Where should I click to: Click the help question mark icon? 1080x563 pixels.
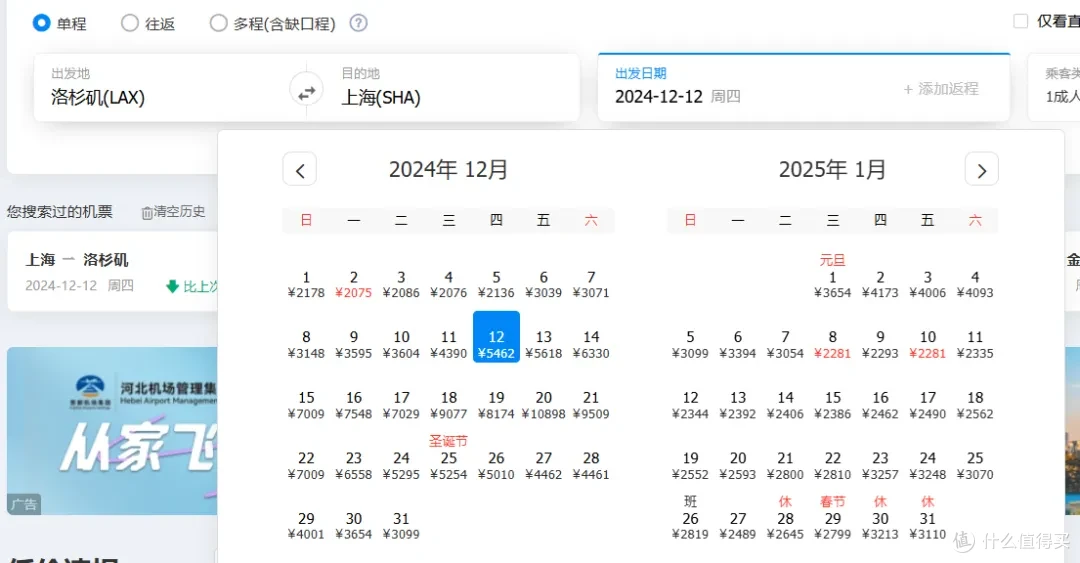[358, 23]
